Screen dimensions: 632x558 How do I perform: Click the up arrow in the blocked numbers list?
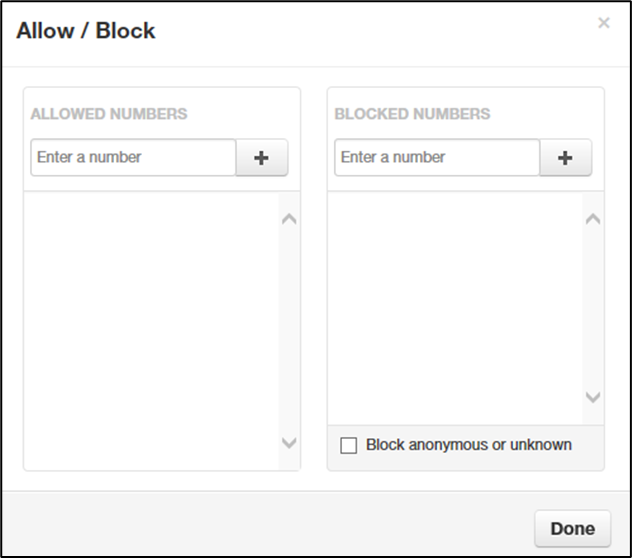coord(593,218)
